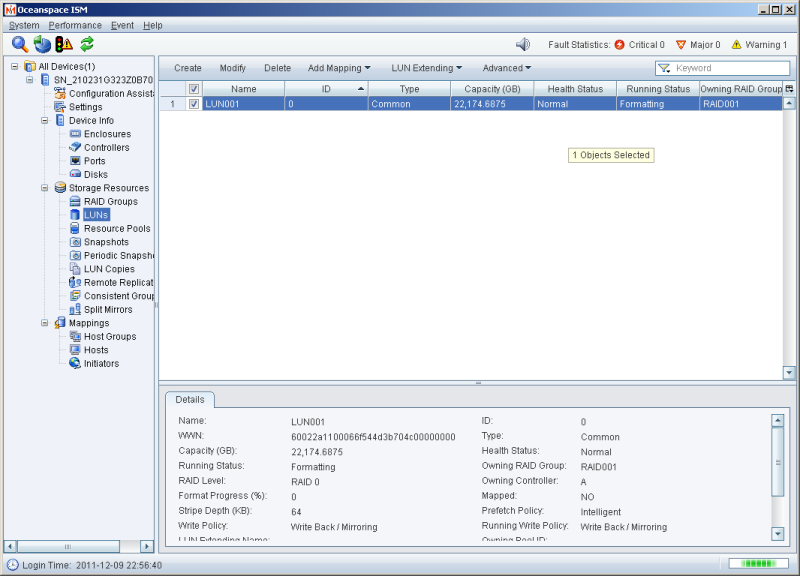
Task: Click the Formatting running status cell
Action: (658, 104)
